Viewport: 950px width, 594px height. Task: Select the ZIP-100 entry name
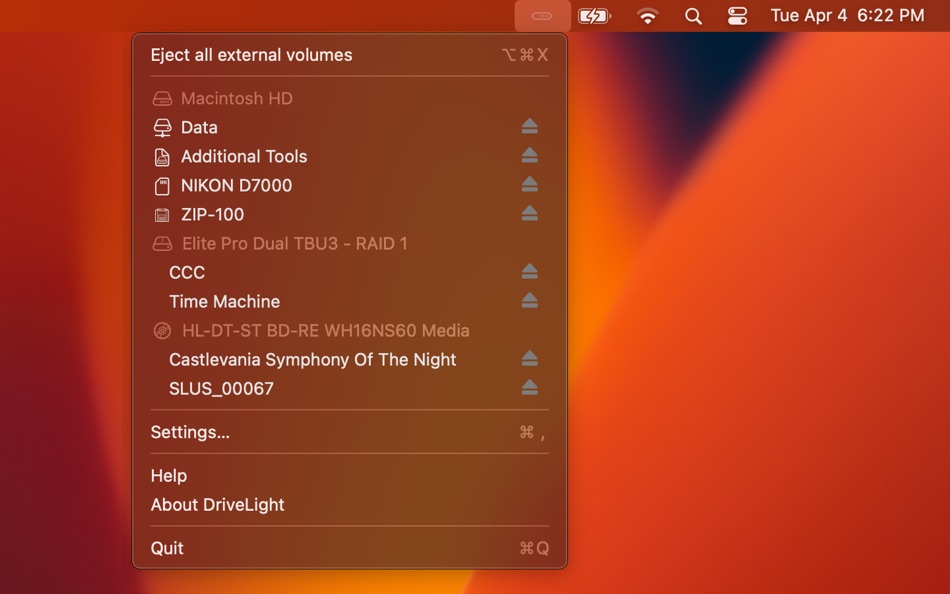(x=213, y=215)
